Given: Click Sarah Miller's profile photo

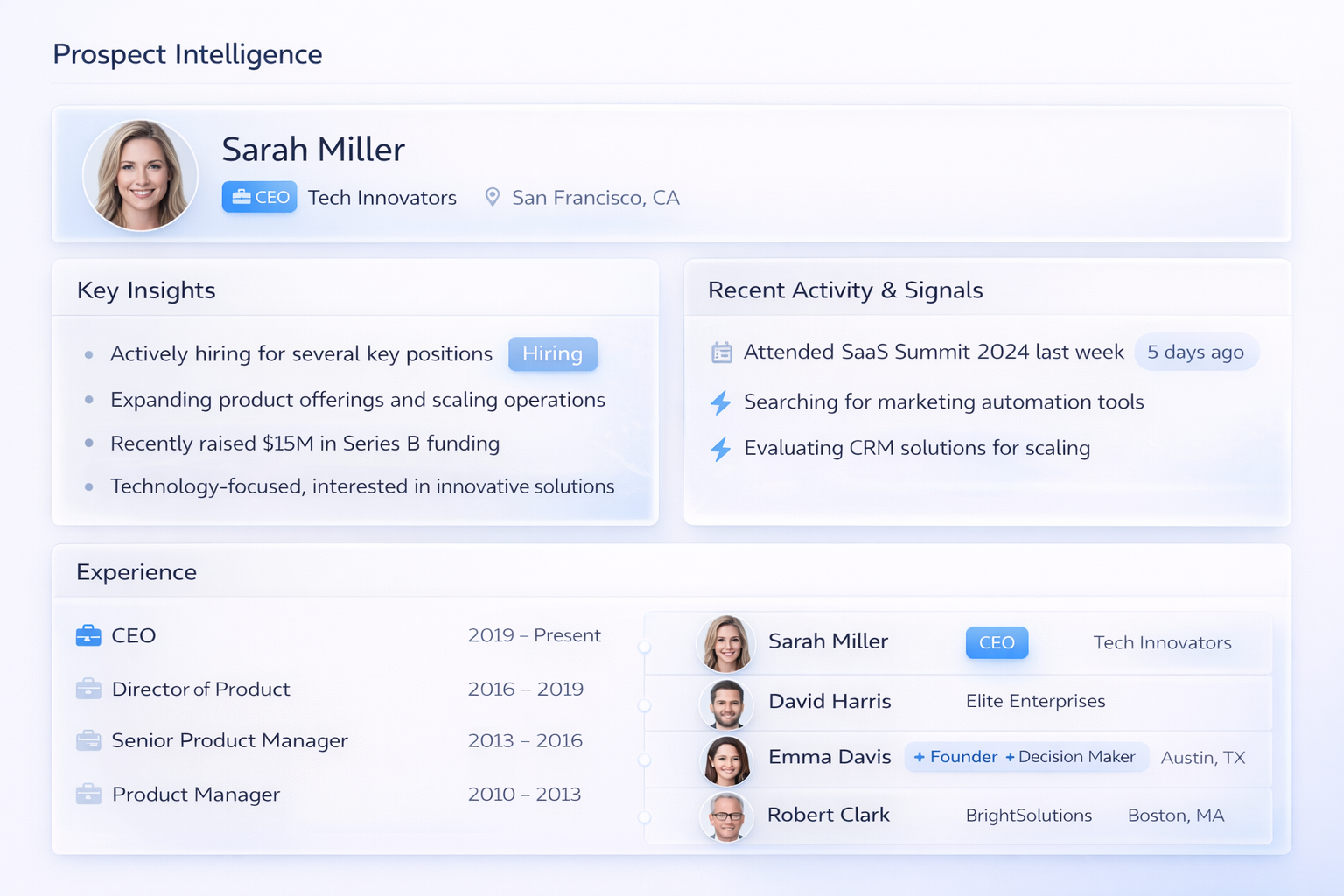Looking at the screenshot, I should point(140,174).
